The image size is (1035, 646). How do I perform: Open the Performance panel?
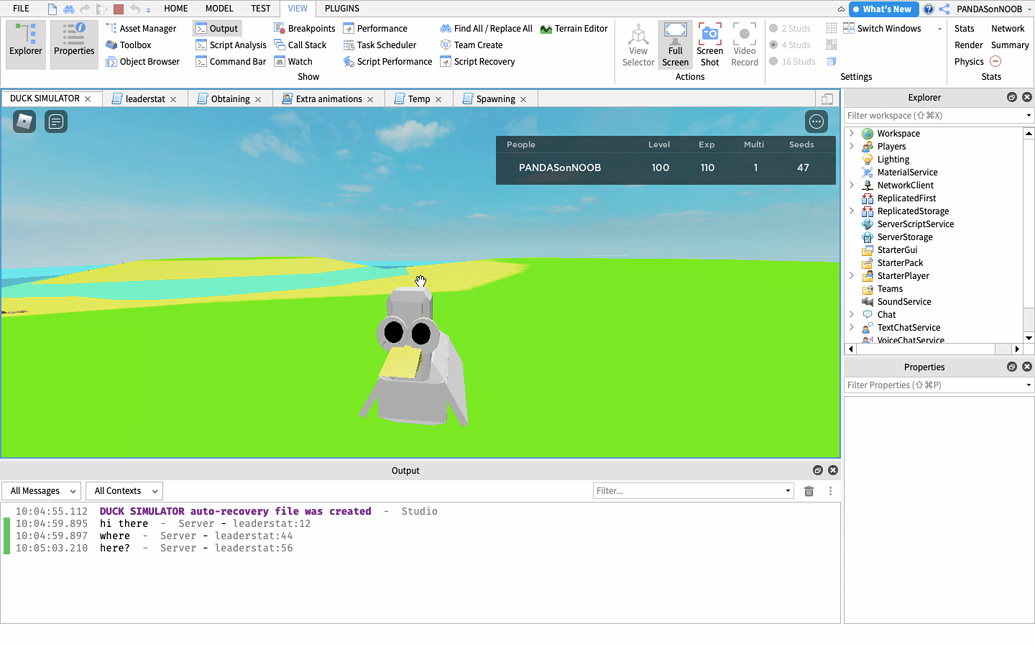click(x=375, y=28)
